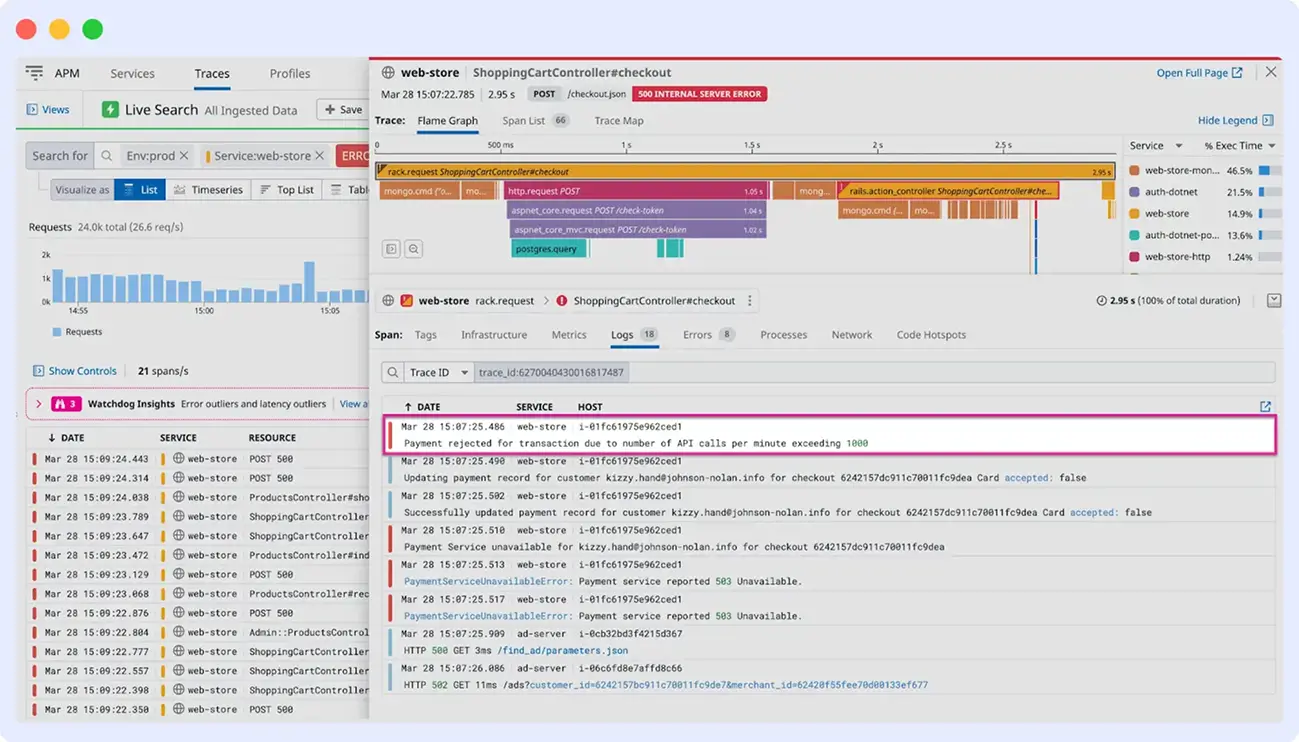Viewport: 1299px width, 742px height.
Task: Open the Trace ID search type dropdown
Action: pyautogui.click(x=437, y=371)
